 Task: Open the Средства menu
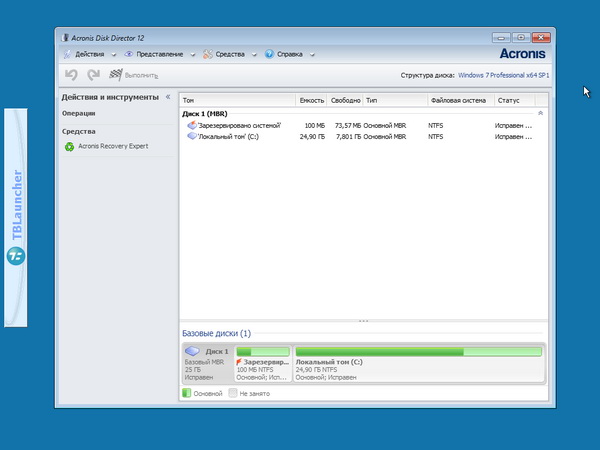click(x=229, y=53)
